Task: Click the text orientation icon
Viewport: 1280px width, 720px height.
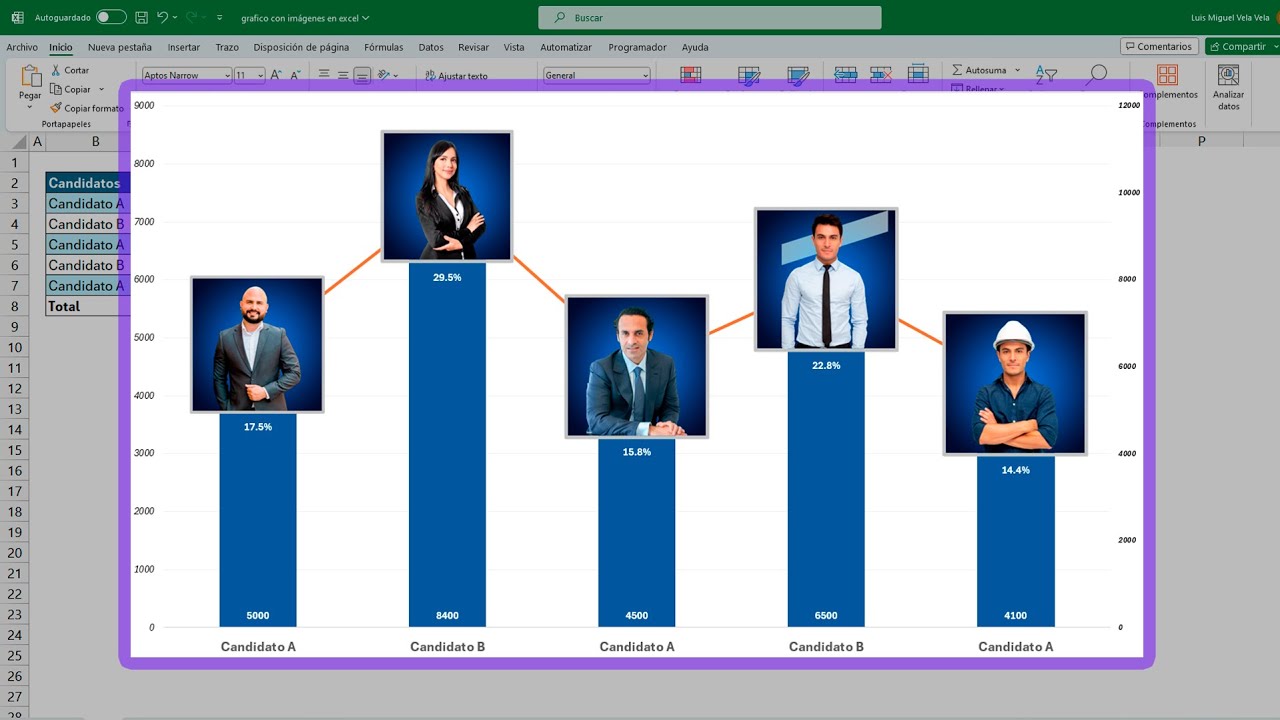Action: [384, 75]
